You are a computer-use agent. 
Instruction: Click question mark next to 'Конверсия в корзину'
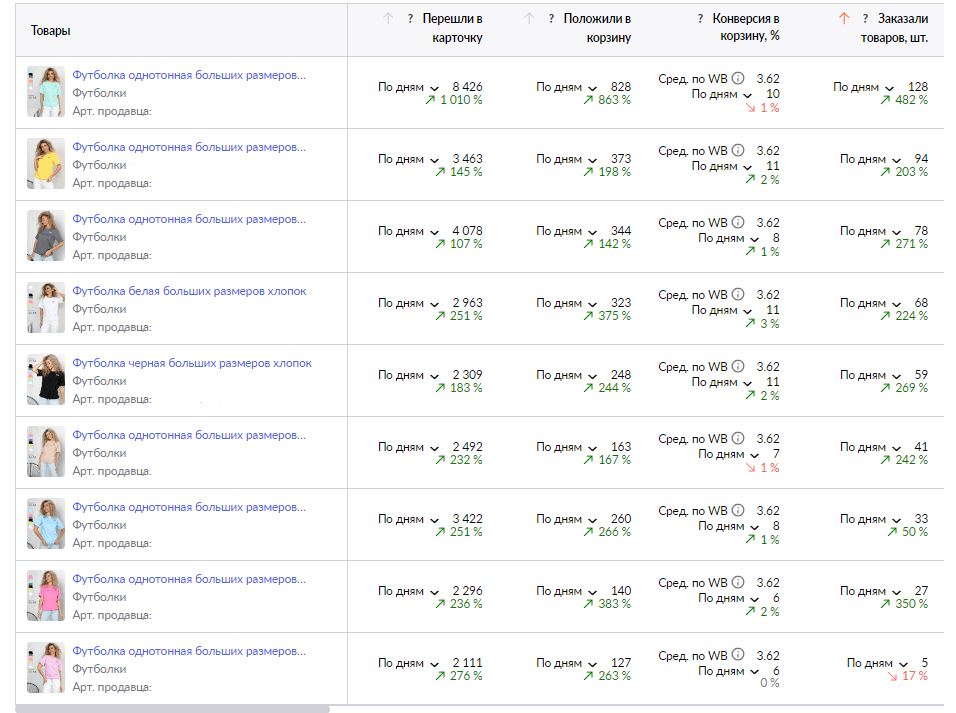coord(700,19)
